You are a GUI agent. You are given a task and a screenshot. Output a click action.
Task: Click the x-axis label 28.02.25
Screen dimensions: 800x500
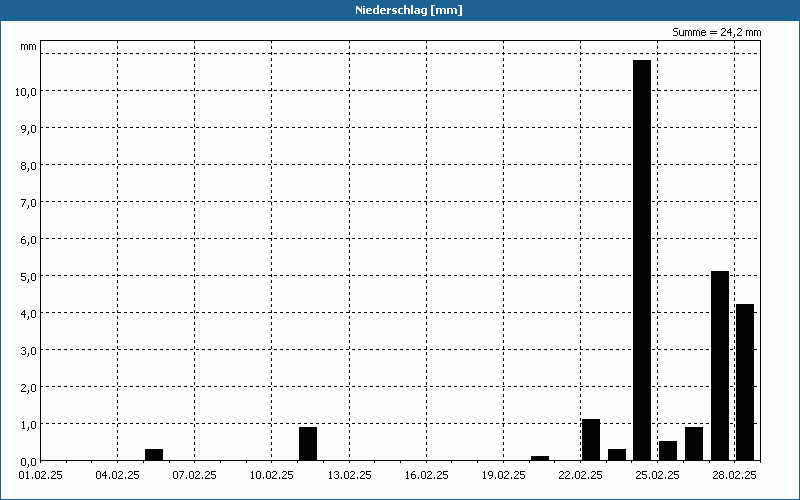tap(735, 476)
